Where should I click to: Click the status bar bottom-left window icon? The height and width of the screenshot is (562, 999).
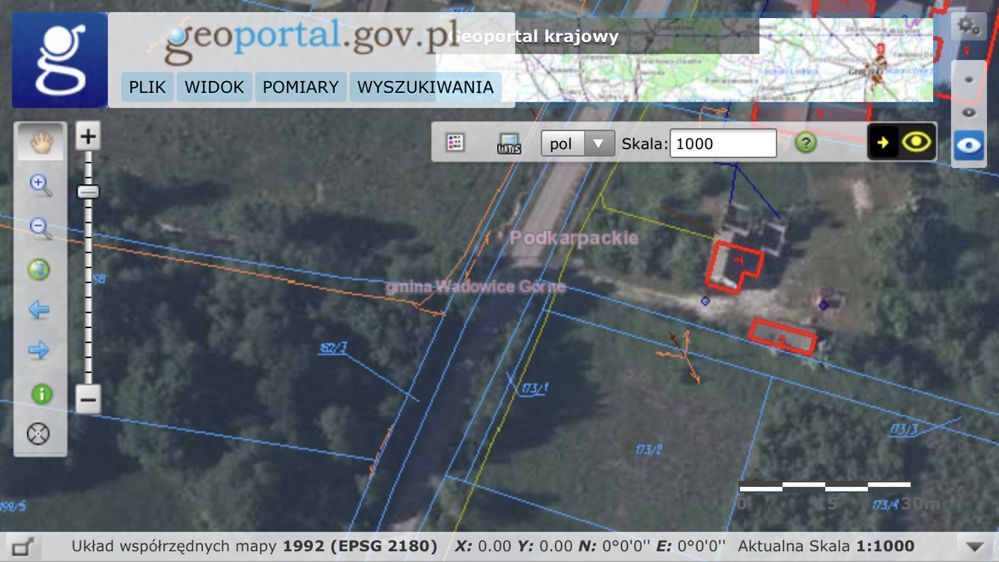coord(23,547)
